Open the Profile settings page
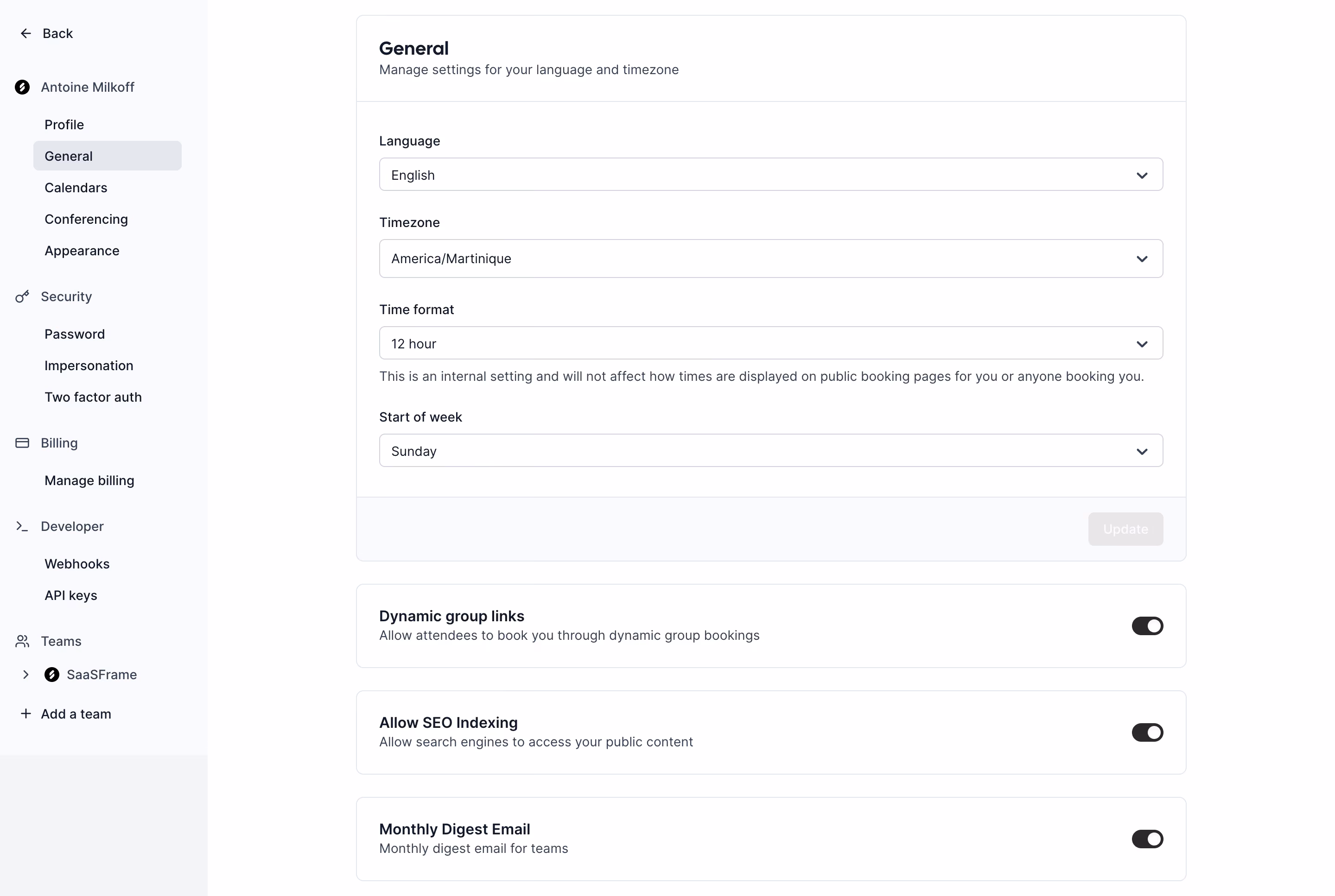Screen dimensions: 1335x896 coord(108,125)
